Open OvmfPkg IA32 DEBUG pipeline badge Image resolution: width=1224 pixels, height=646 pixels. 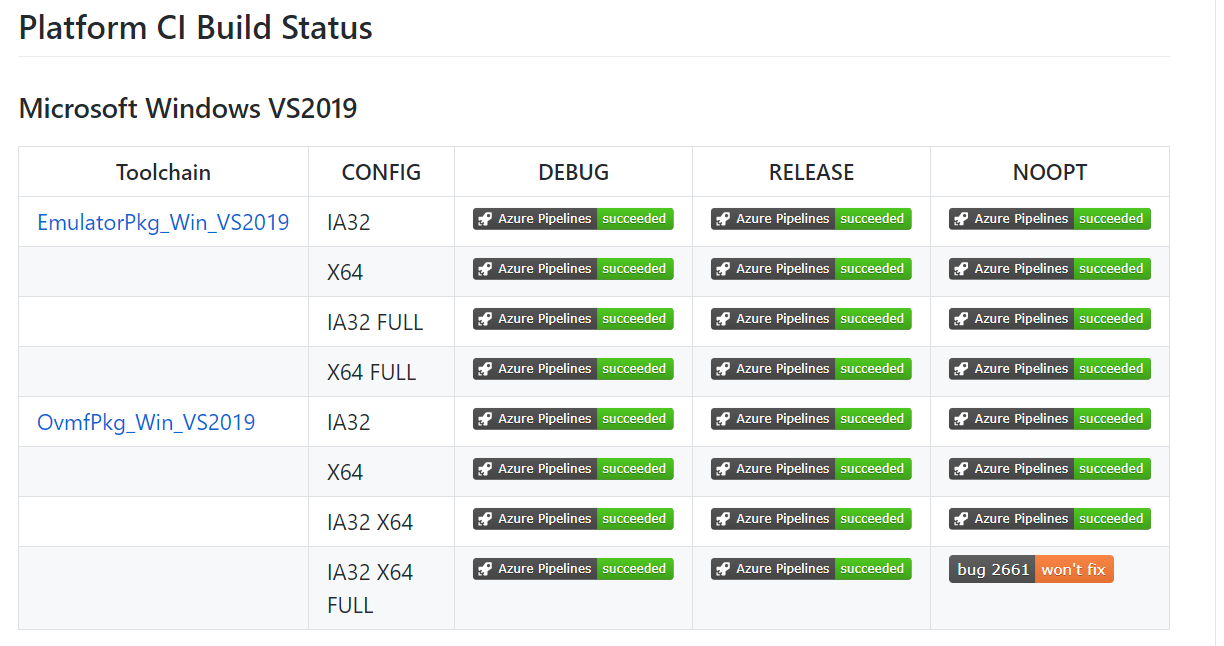(x=573, y=419)
